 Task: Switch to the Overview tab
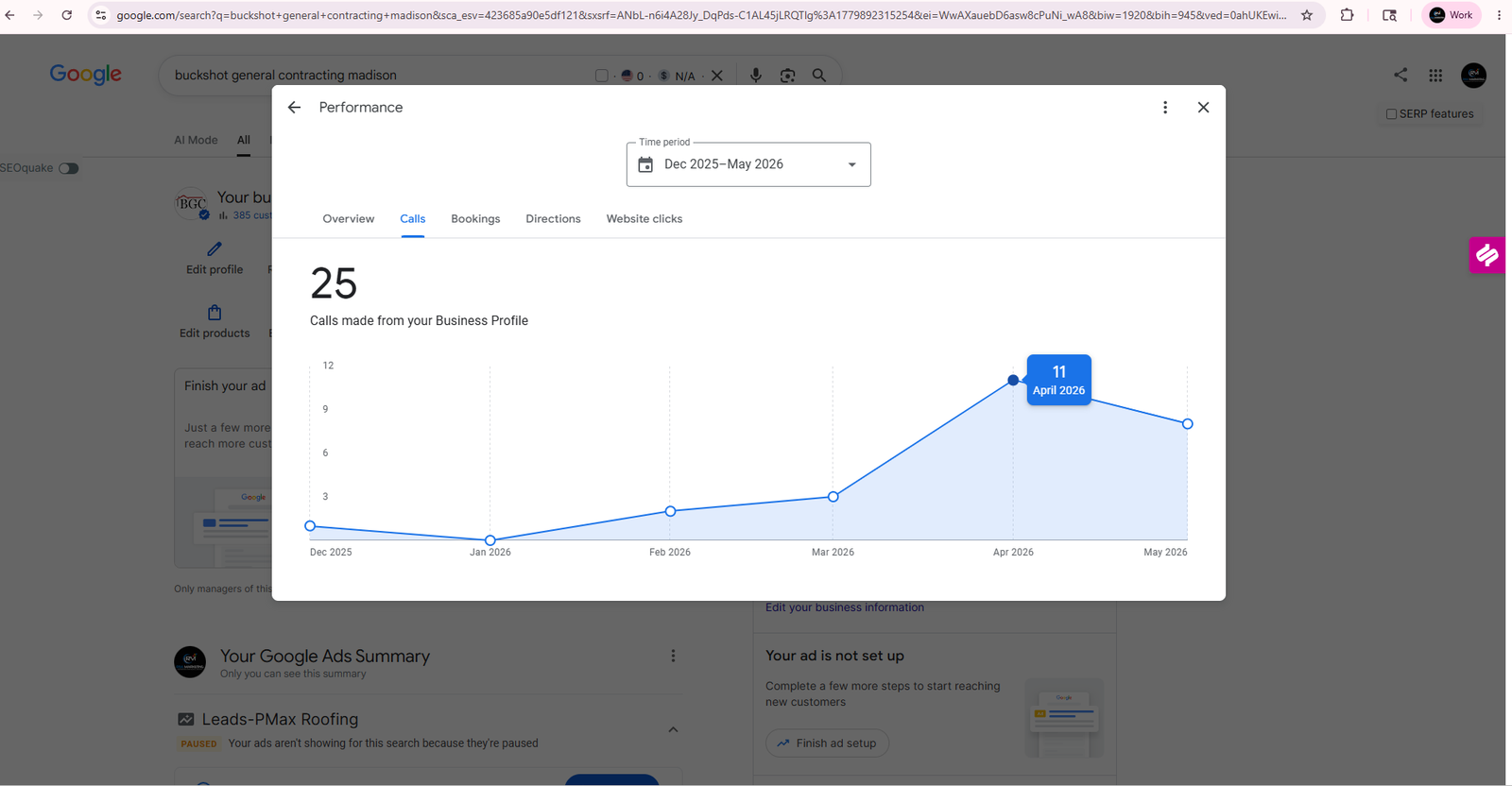tap(349, 219)
